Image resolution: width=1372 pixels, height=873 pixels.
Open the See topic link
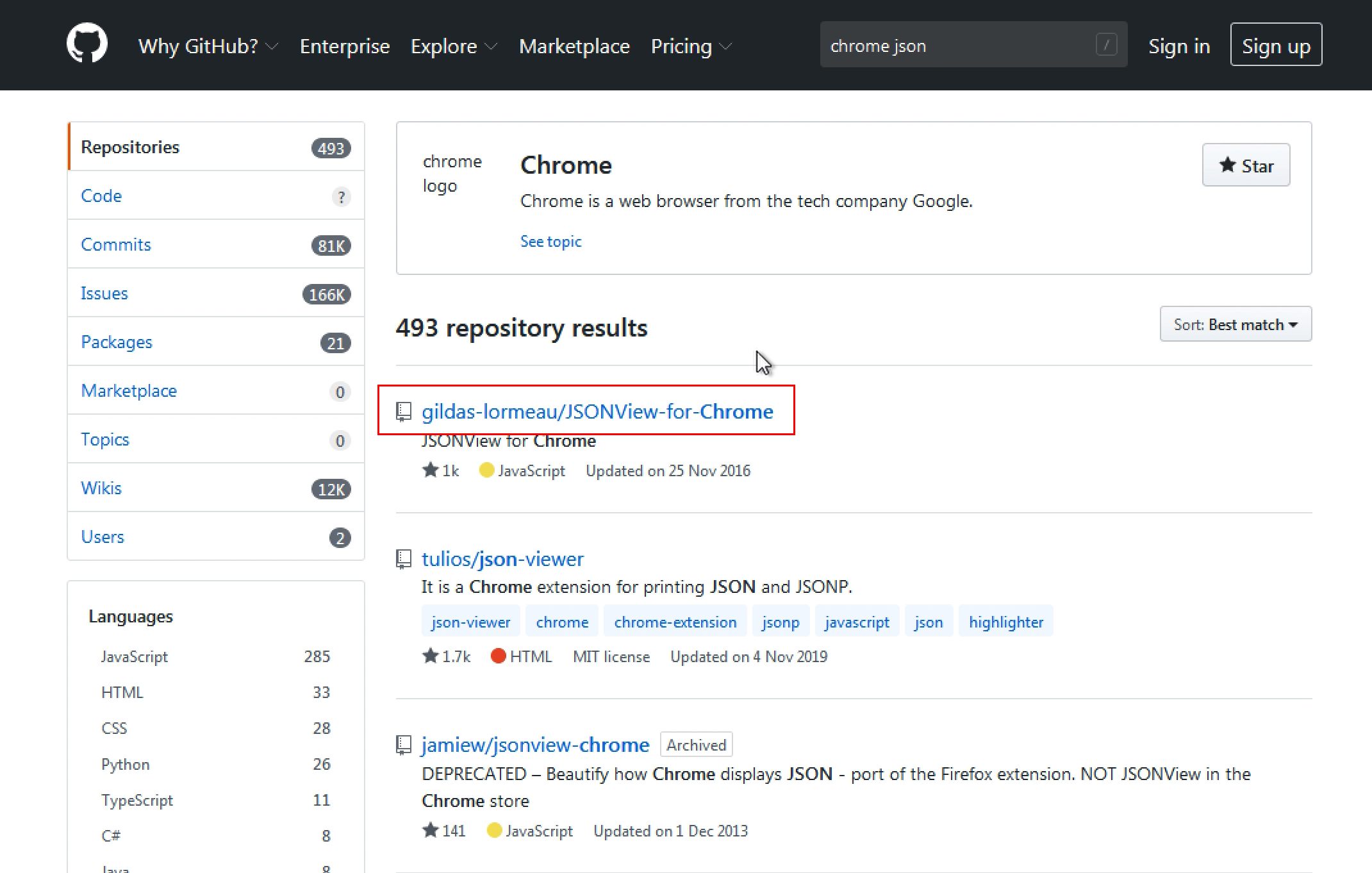coord(550,242)
